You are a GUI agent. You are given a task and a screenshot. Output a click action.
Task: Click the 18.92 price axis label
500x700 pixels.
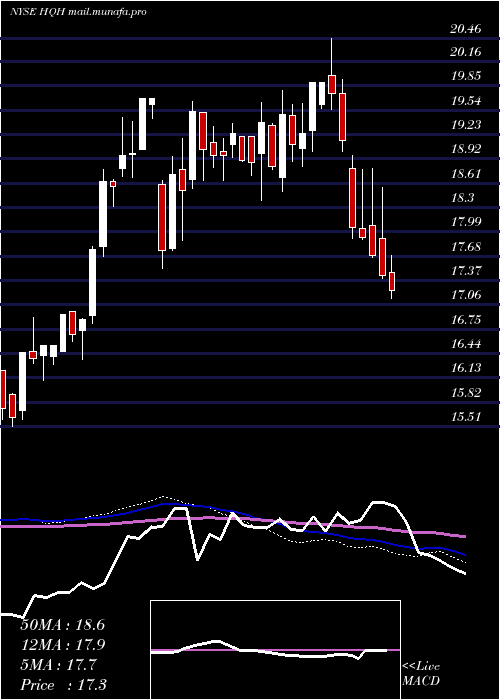pyautogui.click(x=466, y=149)
